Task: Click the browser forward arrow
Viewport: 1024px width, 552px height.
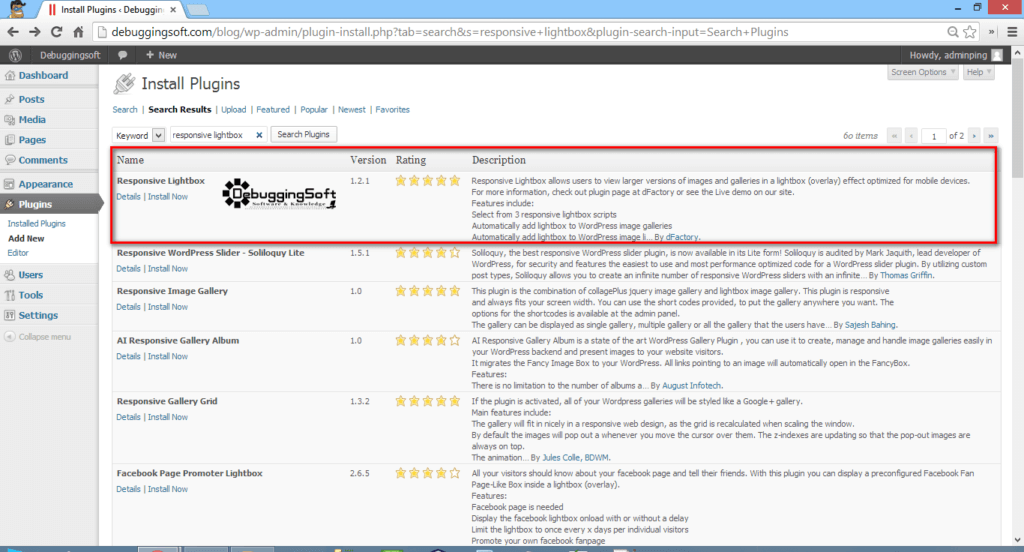Action: pyautogui.click(x=35, y=32)
